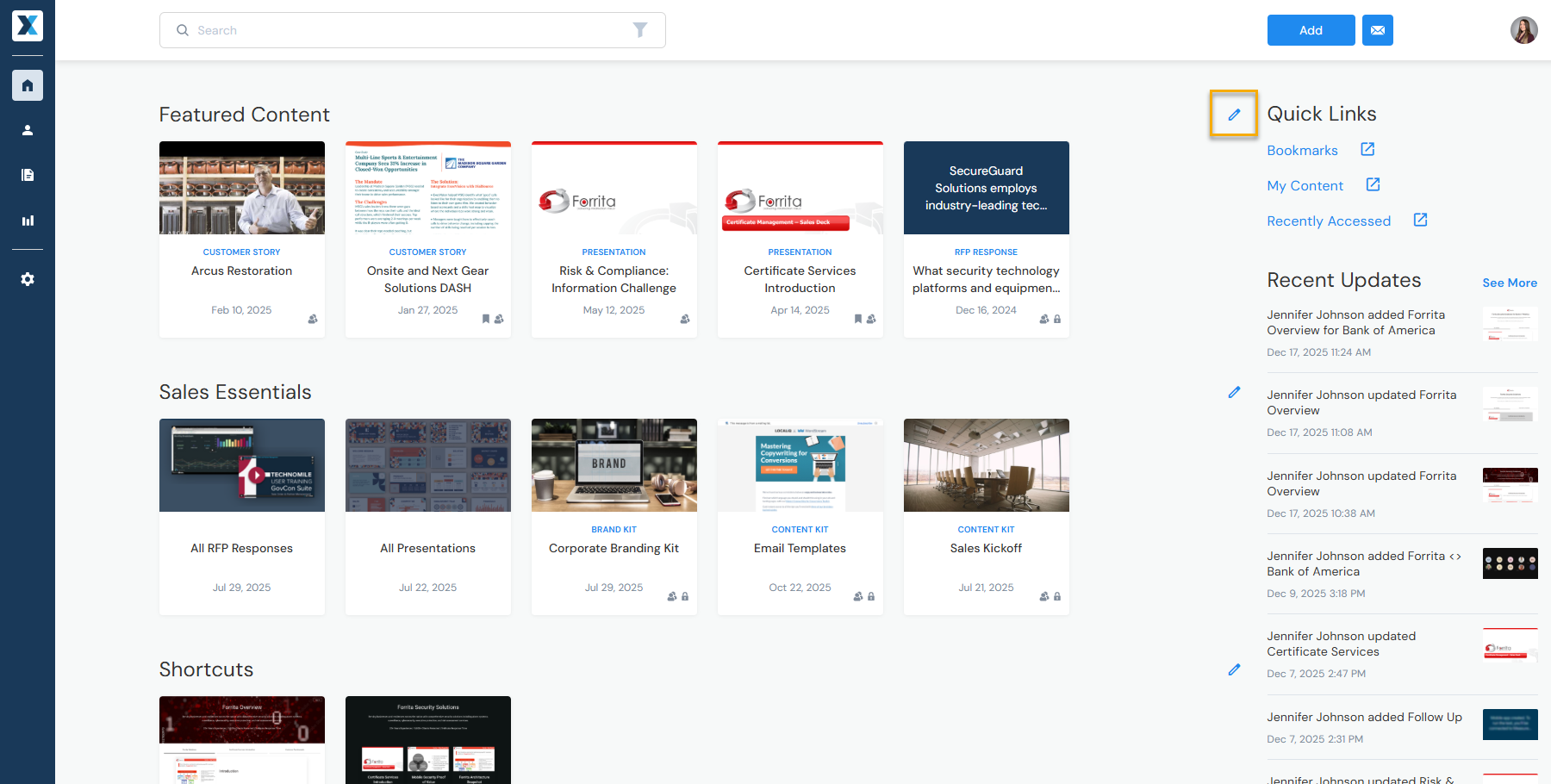Click the bookmark icon on Certificate Services Introduction
Viewport: 1551px width, 784px height.
click(858, 319)
